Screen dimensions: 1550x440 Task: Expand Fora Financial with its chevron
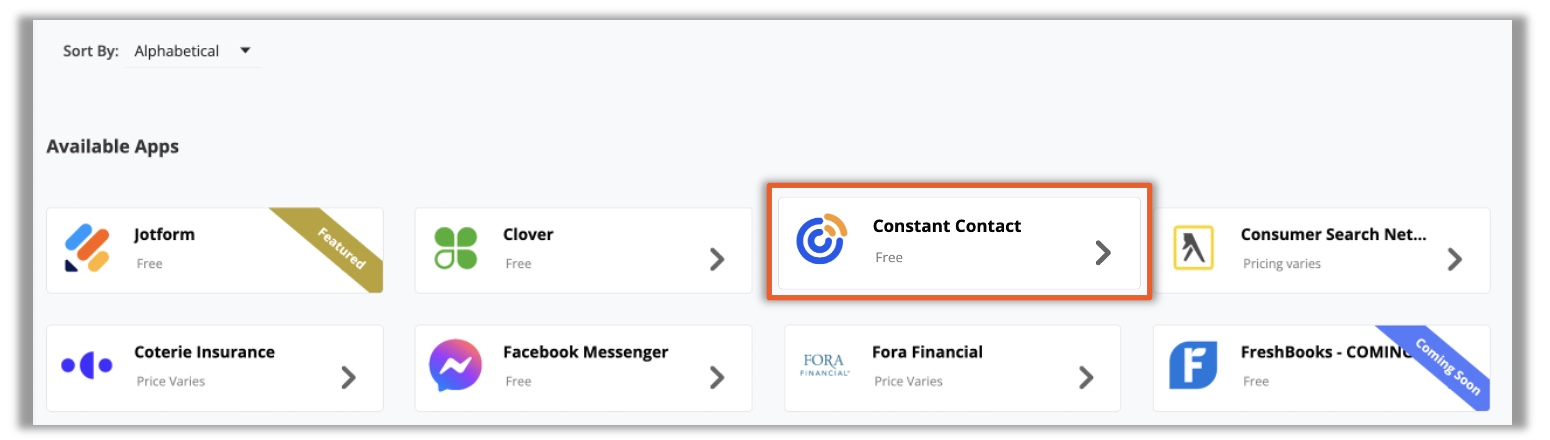[x=1086, y=377]
